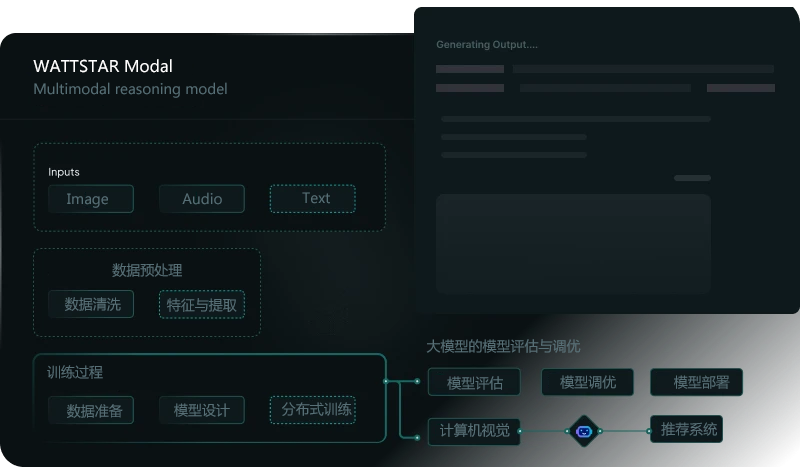Select the Text input button
The width and height of the screenshot is (800, 467).
tap(312, 199)
